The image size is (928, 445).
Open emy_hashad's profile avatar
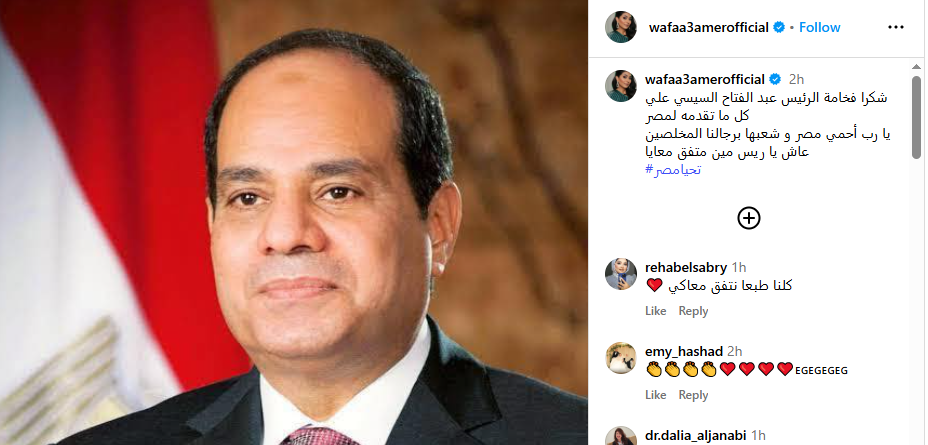(x=621, y=358)
